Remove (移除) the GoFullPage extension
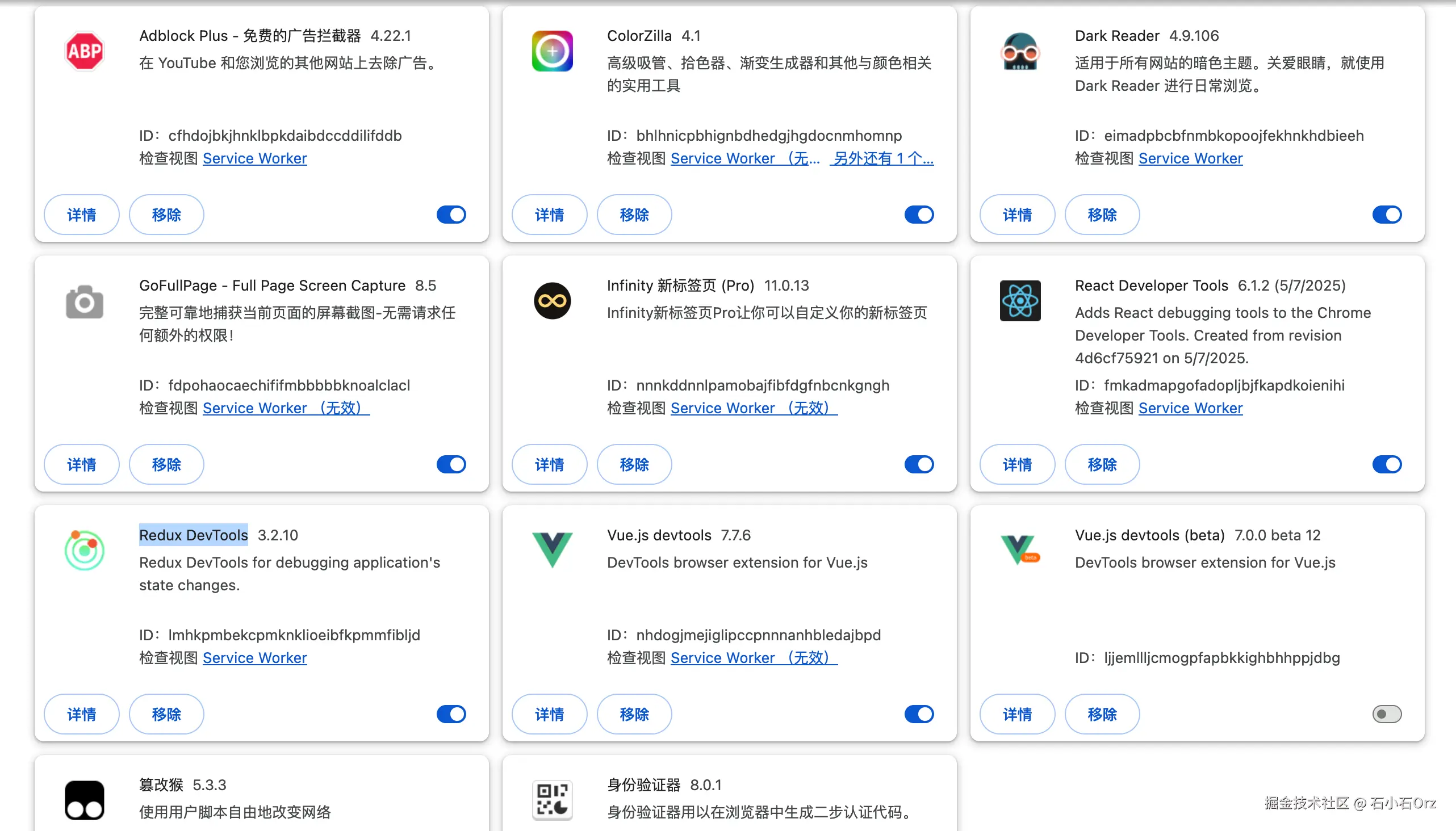This screenshot has width=1456, height=831. pos(166,464)
